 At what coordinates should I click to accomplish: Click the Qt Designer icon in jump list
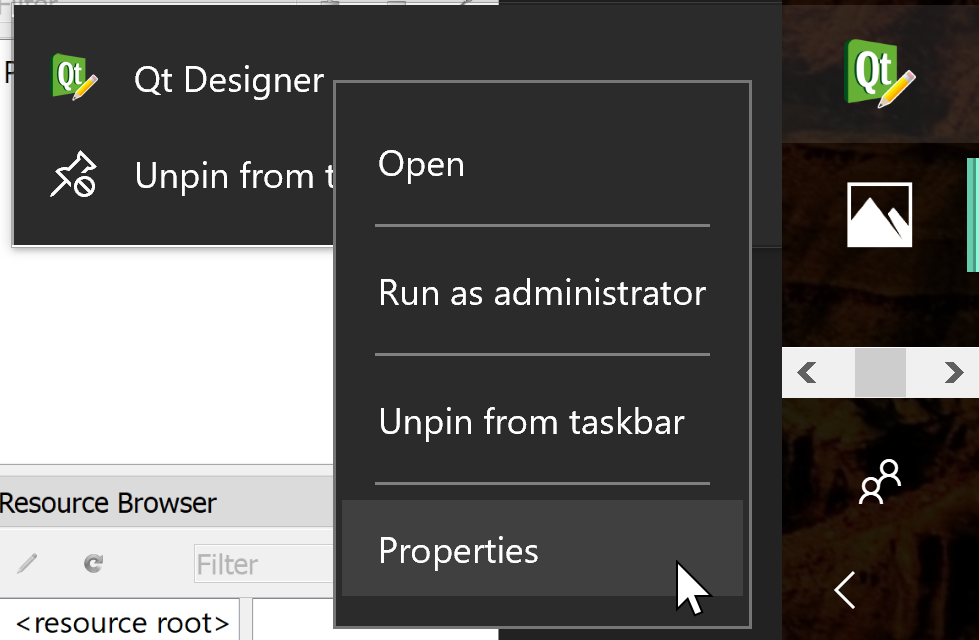pos(74,77)
